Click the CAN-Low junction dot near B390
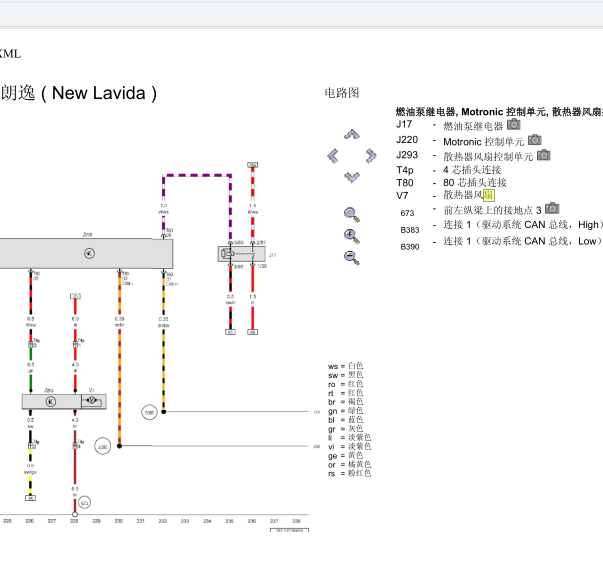The image size is (603, 585). pyautogui.click(x=120, y=446)
